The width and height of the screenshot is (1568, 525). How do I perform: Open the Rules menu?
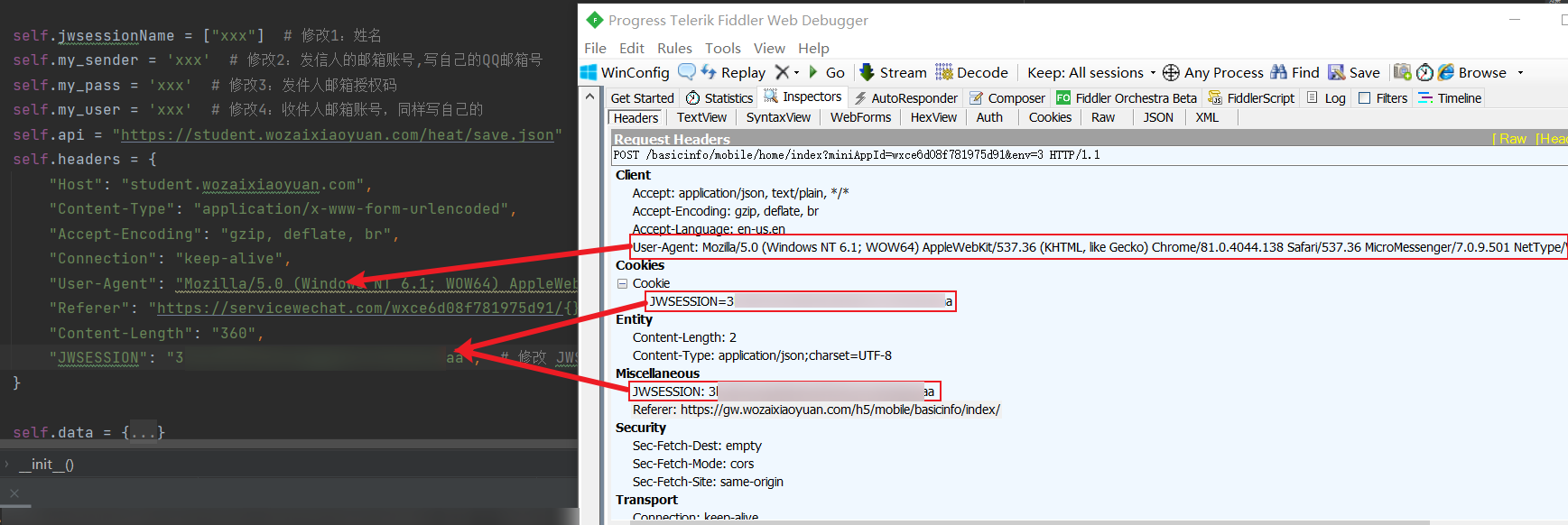(x=674, y=48)
